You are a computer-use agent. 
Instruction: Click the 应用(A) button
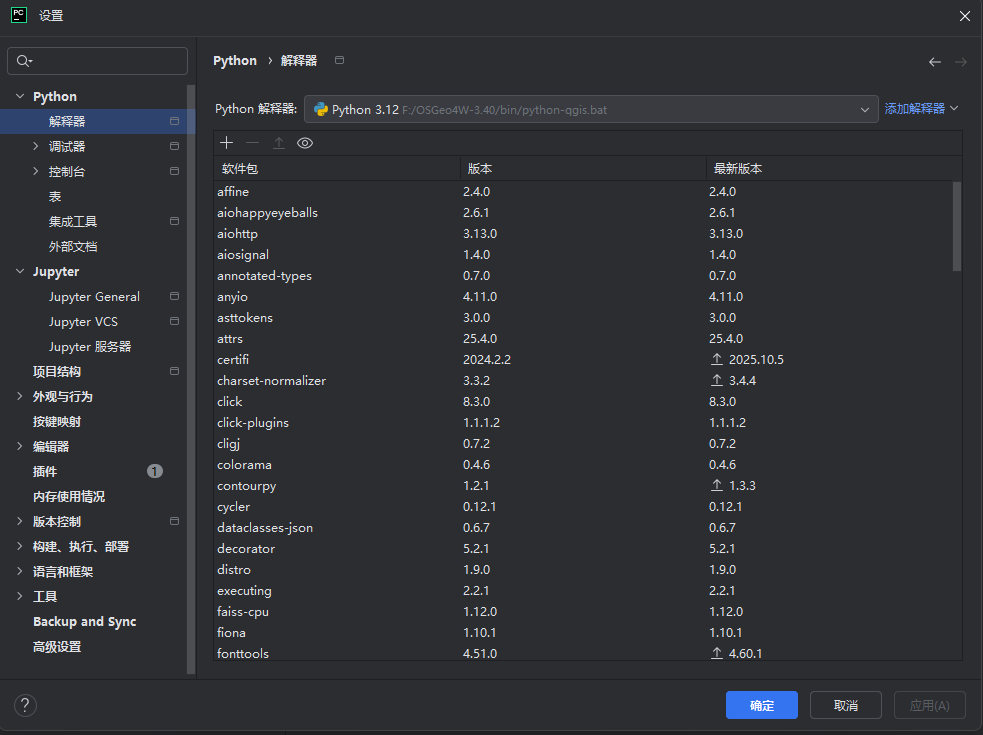click(930, 706)
